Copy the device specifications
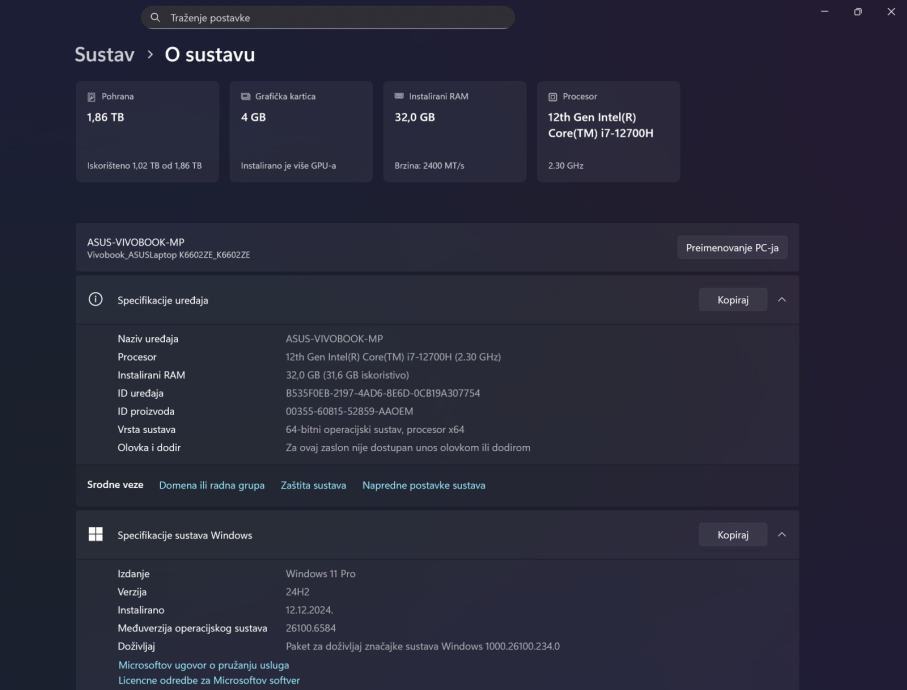Image resolution: width=907 pixels, height=690 pixels. [x=732, y=299]
